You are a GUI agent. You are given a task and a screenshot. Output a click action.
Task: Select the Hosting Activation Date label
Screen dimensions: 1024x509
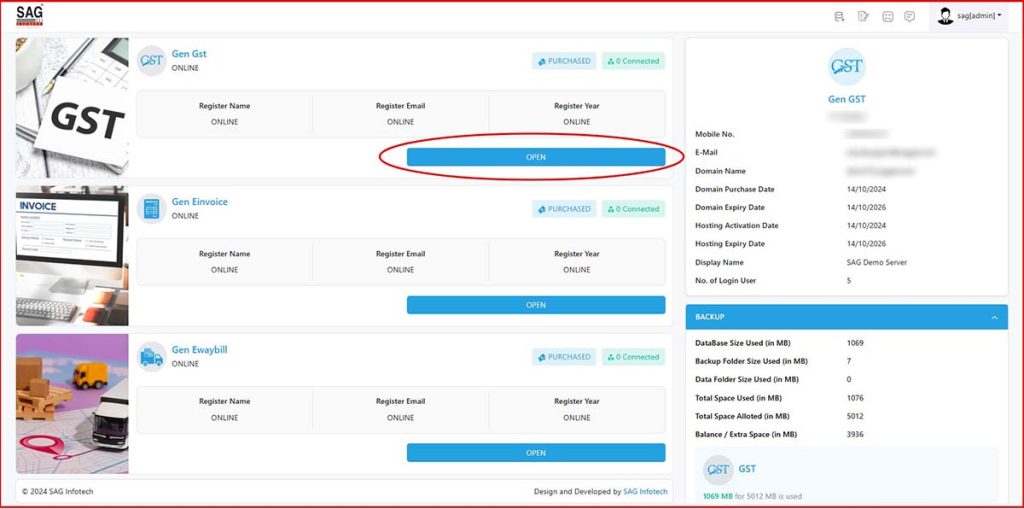click(737, 225)
